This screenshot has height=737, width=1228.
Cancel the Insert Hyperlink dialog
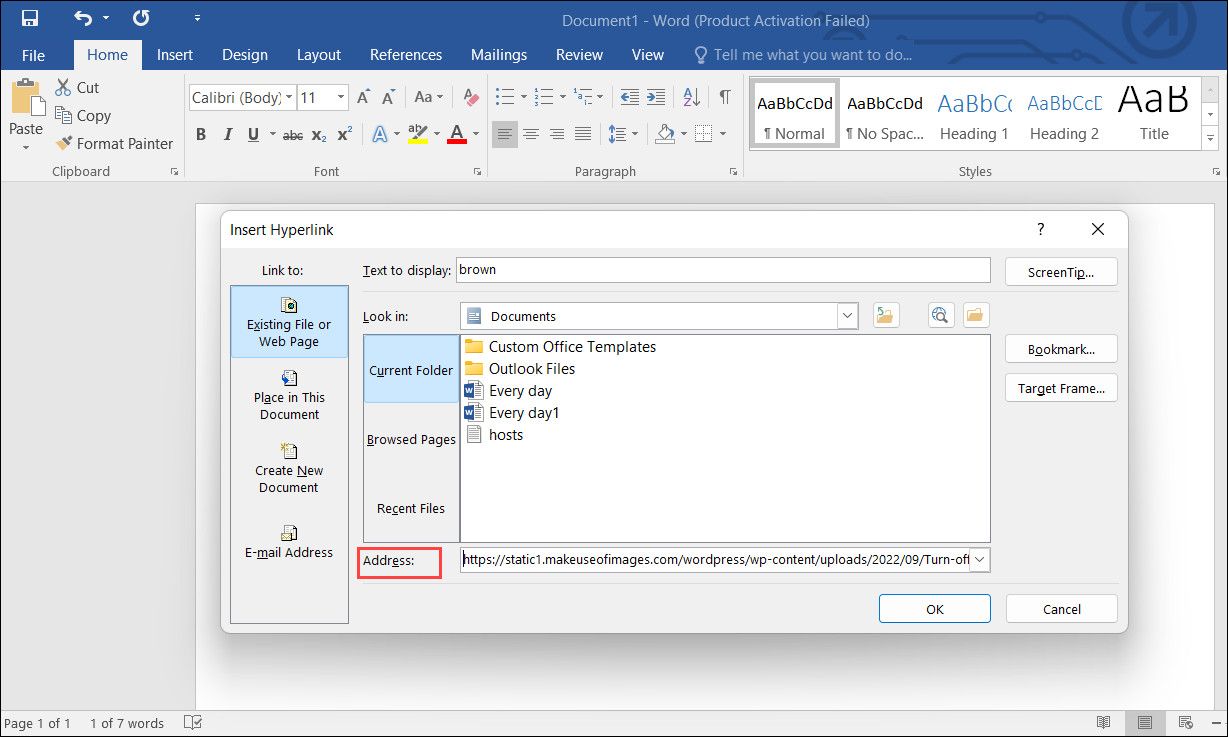(1062, 609)
